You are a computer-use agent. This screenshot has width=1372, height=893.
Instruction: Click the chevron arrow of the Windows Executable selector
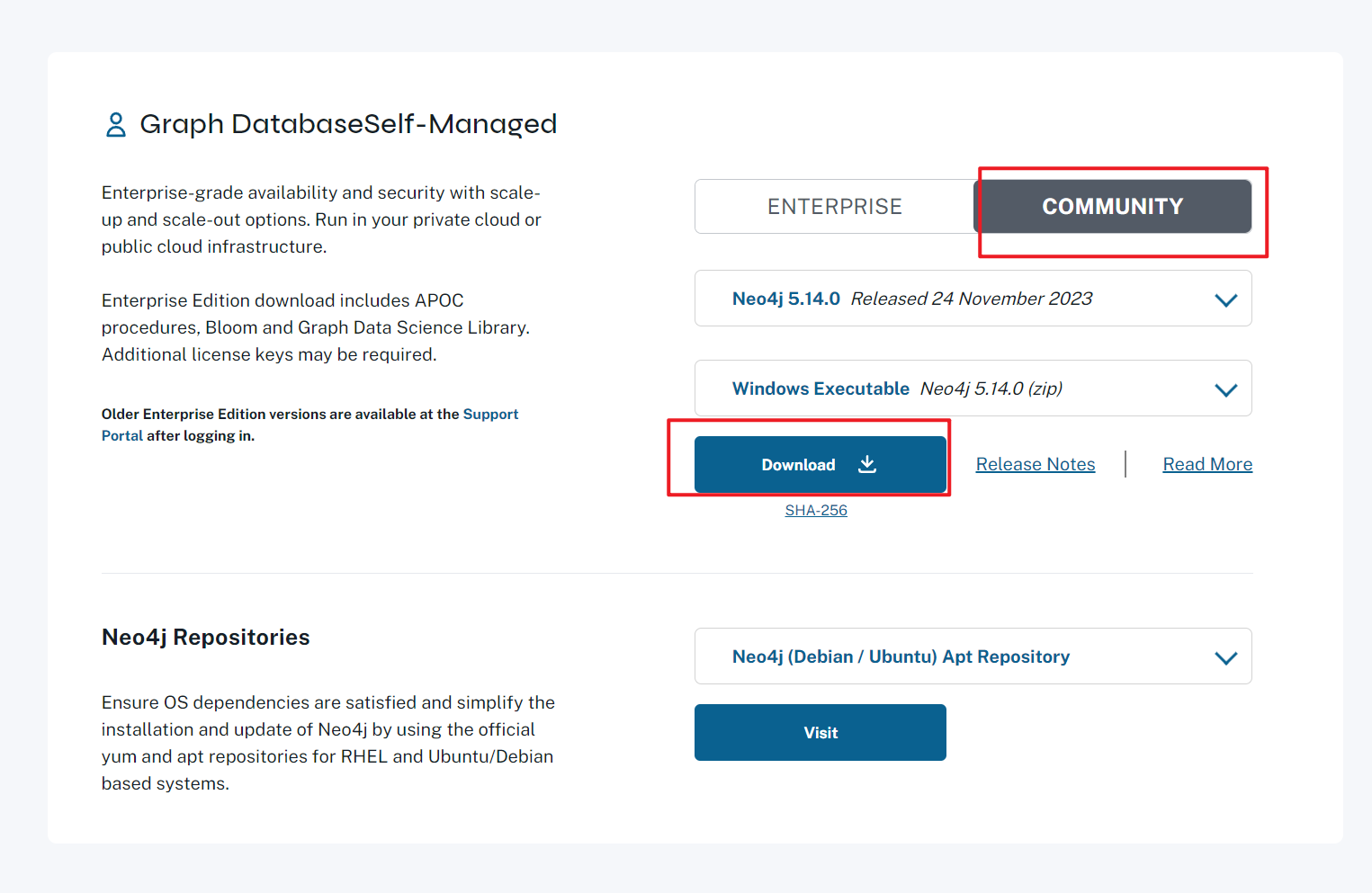click(1226, 390)
